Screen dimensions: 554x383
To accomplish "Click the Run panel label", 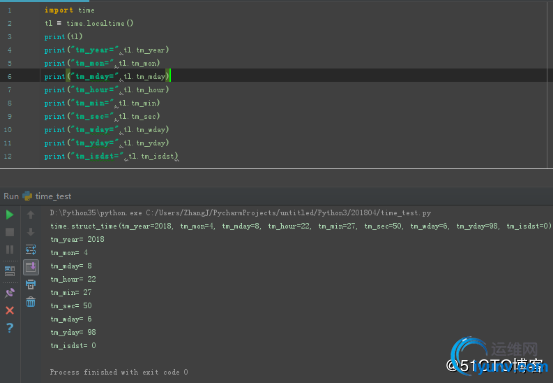I will click(11, 196).
